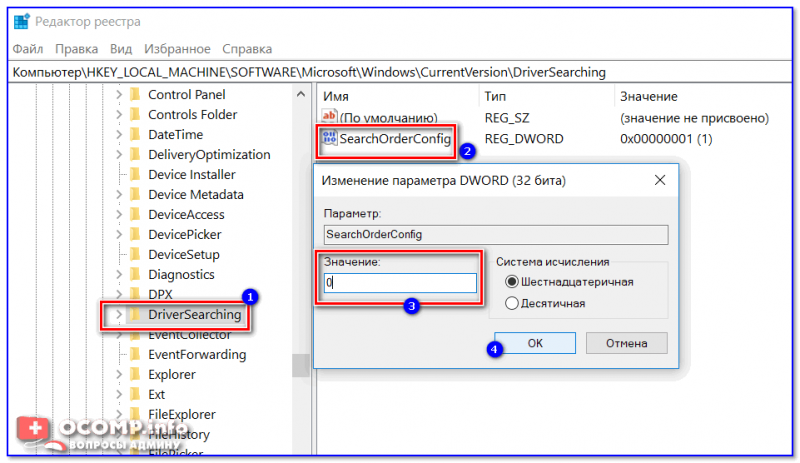Viewport: 800px width, 463px height.
Task: Select the FileExplorer key
Action: (x=182, y=414)
